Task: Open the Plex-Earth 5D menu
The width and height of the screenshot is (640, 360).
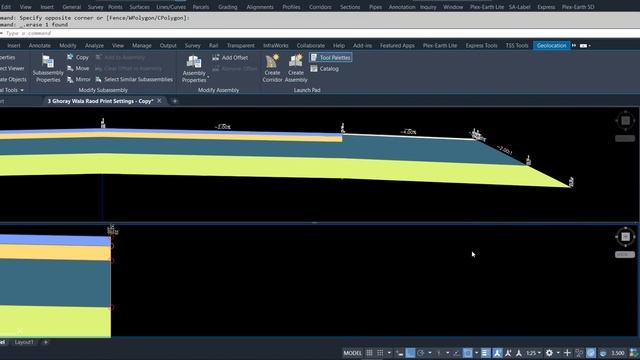Action: (x=578, y=7)
